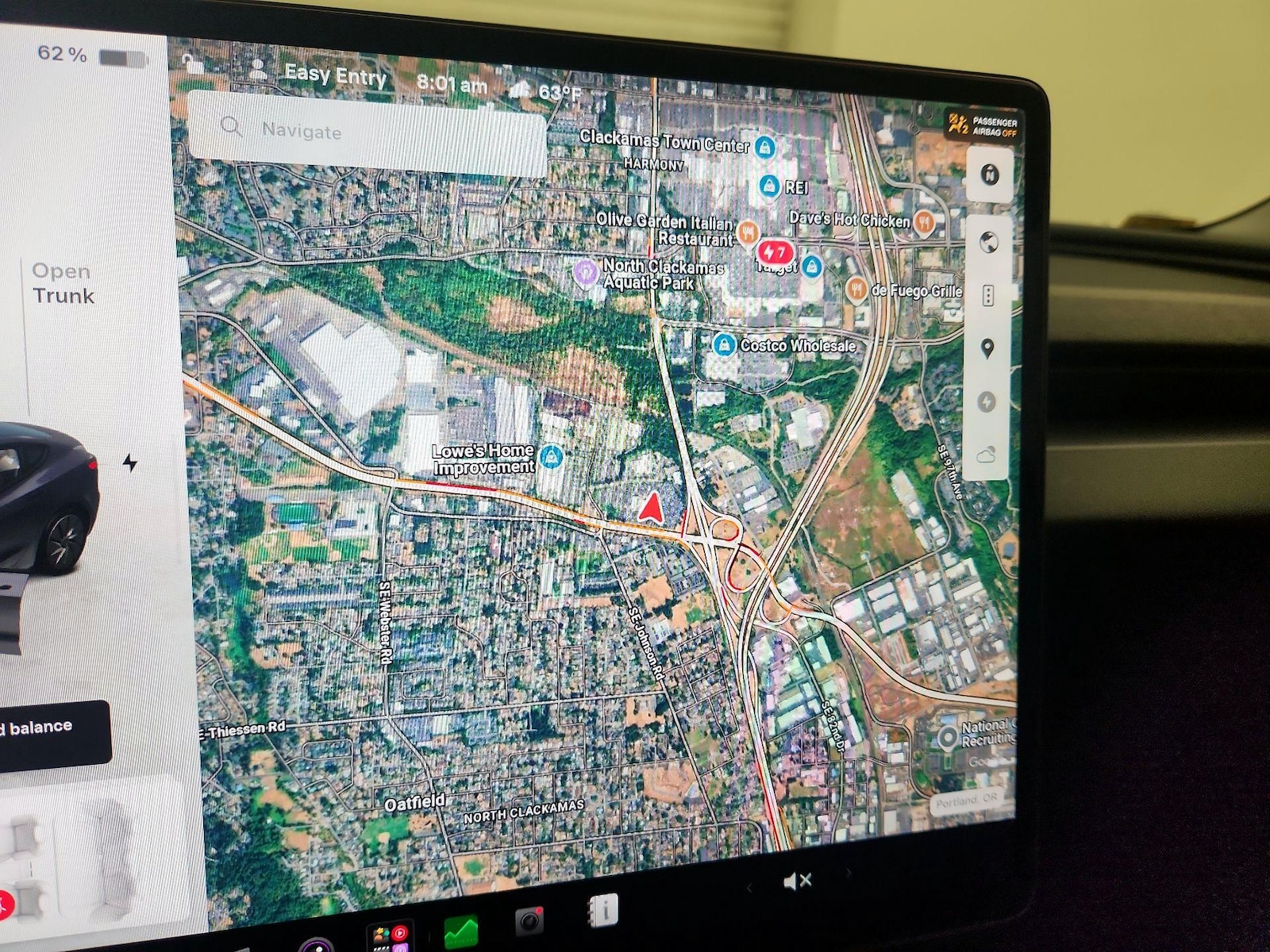Tap the magnifier icon in Navigate bar
The width and height of the screenshot is (1270, 952).
coord(231,125)
